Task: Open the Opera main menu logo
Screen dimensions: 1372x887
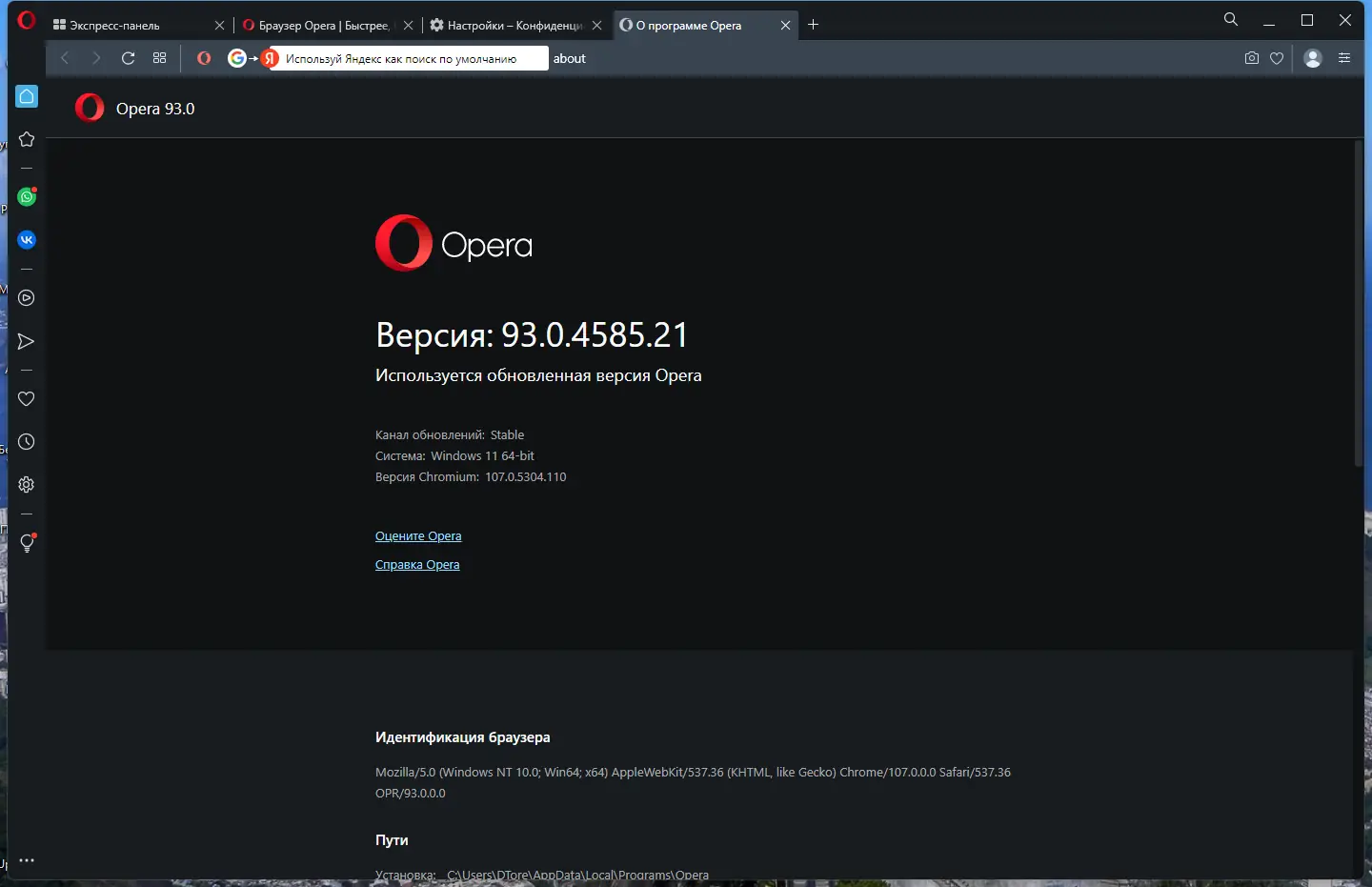Action: click(x=27, y=20)
